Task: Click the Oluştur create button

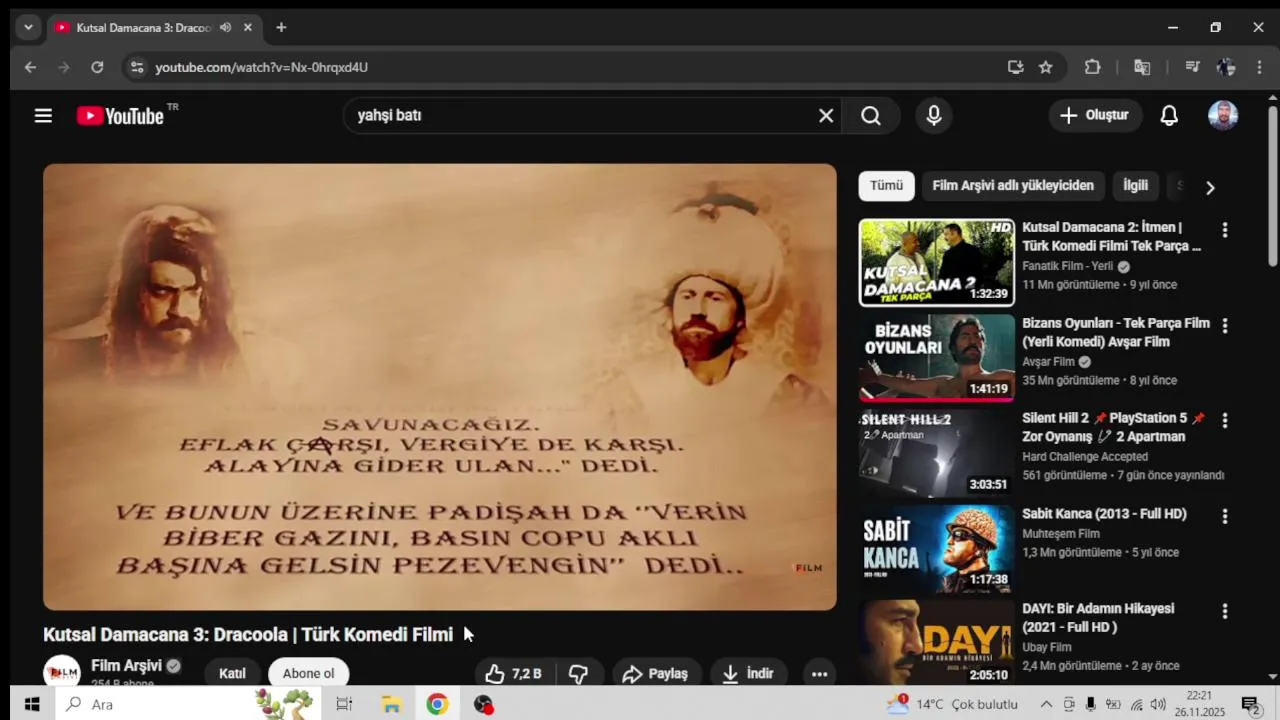Action: click(1095, 116)
